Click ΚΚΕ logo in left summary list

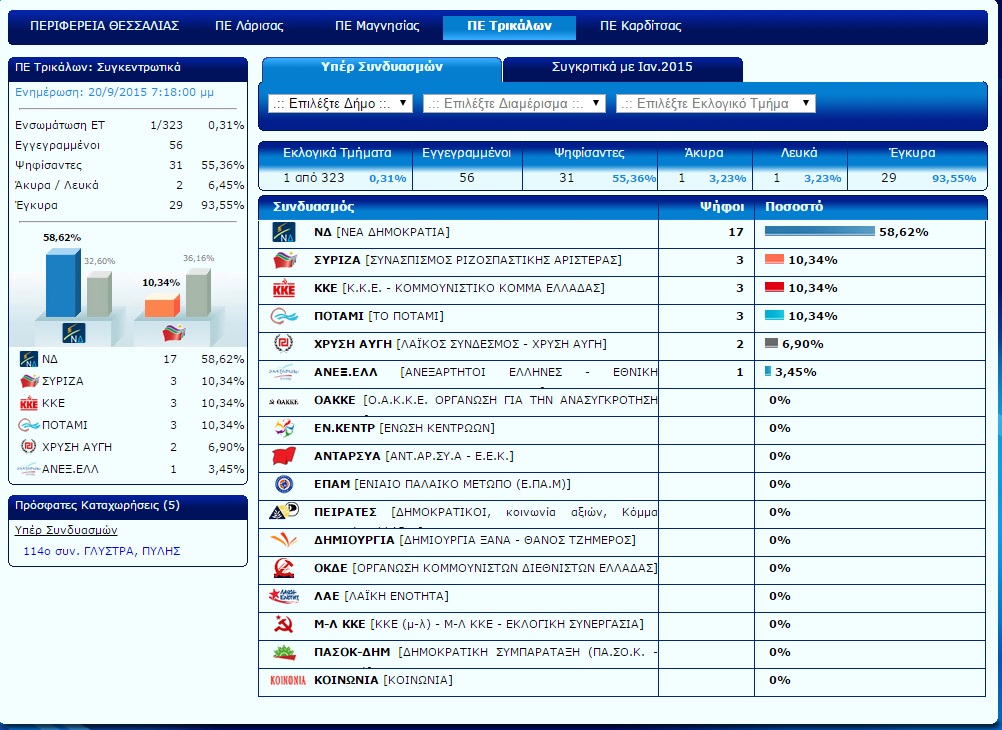tap(29, 403)
